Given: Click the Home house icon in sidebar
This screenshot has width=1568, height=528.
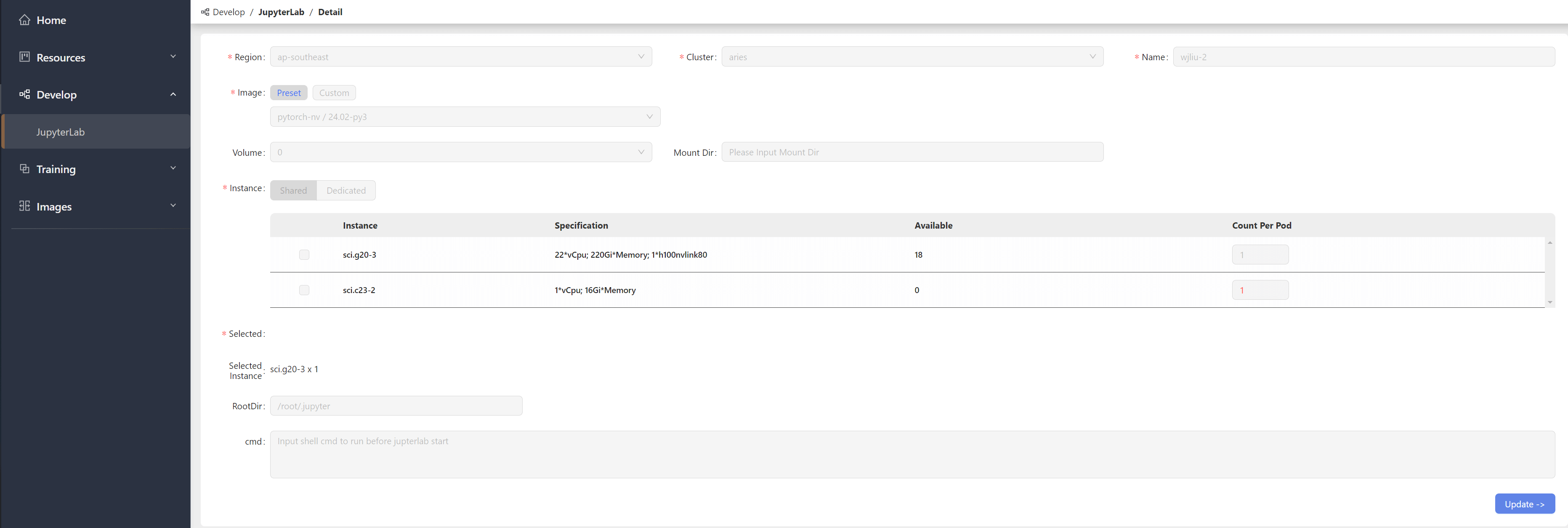Looking at the screenshot, I should [x=24, y=20].
